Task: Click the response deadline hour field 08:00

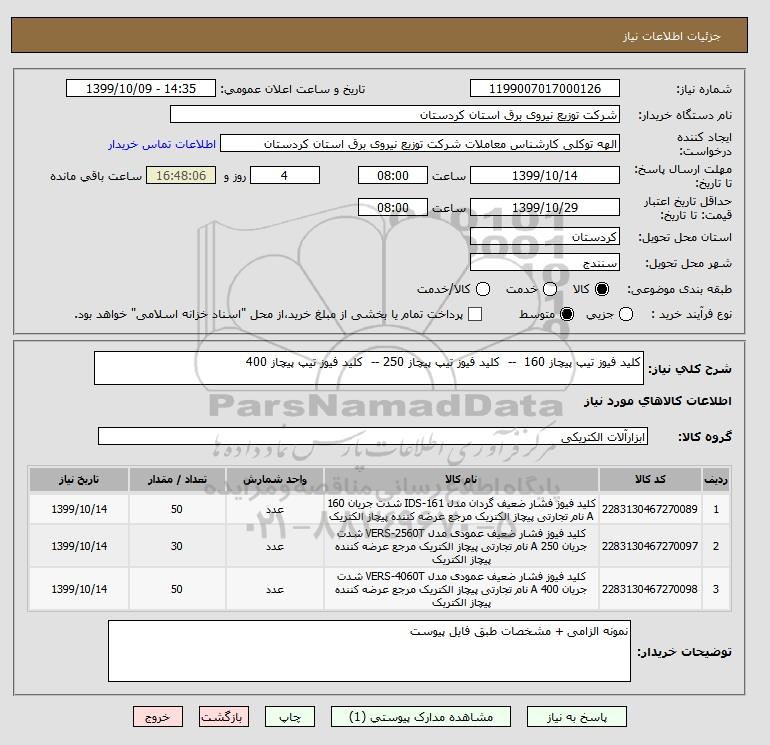Action: pos(393,175)
